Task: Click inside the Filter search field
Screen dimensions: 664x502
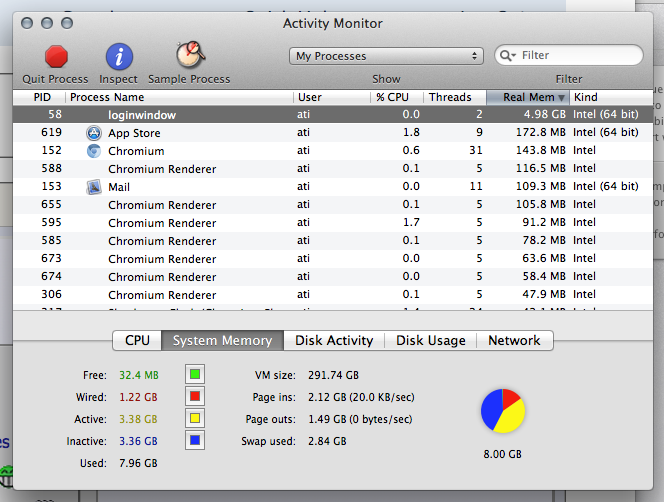Action: tap(569, 55)
